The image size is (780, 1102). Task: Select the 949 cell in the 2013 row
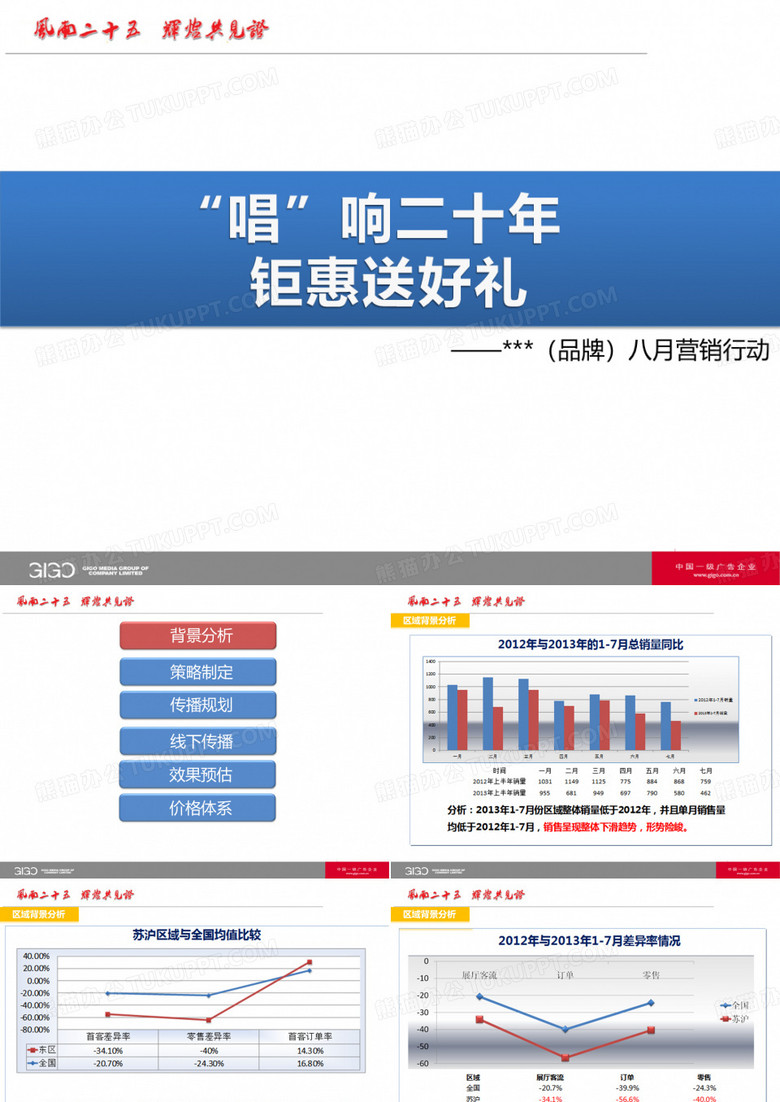(598, 793)
